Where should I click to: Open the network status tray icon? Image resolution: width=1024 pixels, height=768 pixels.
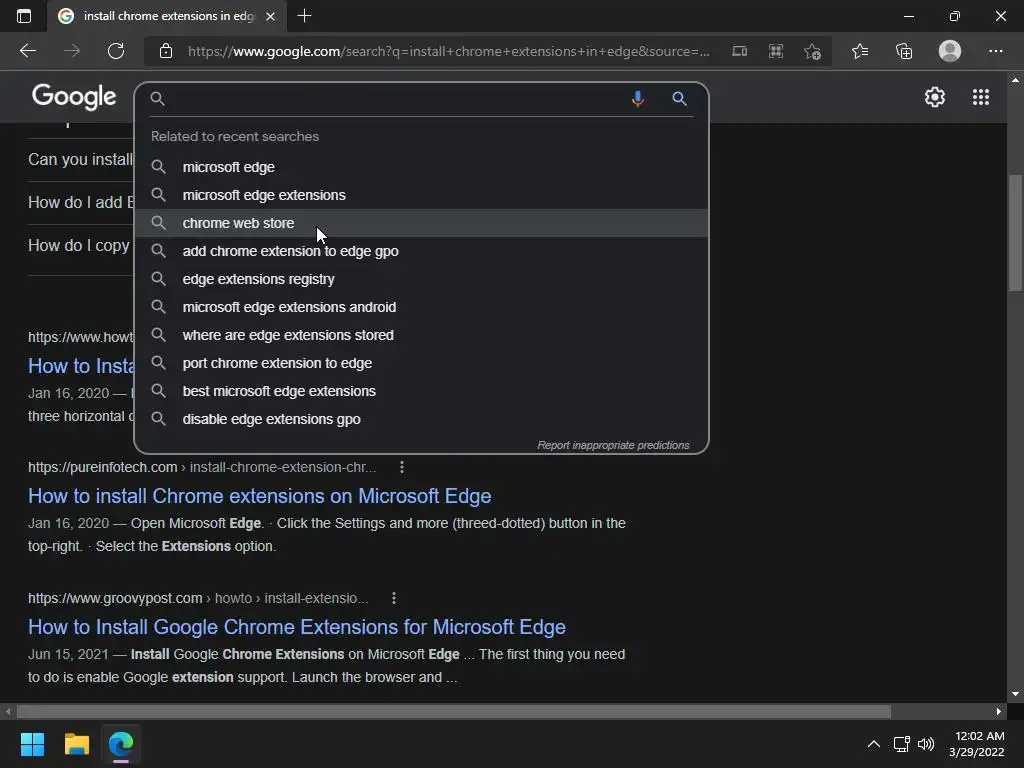901,744
